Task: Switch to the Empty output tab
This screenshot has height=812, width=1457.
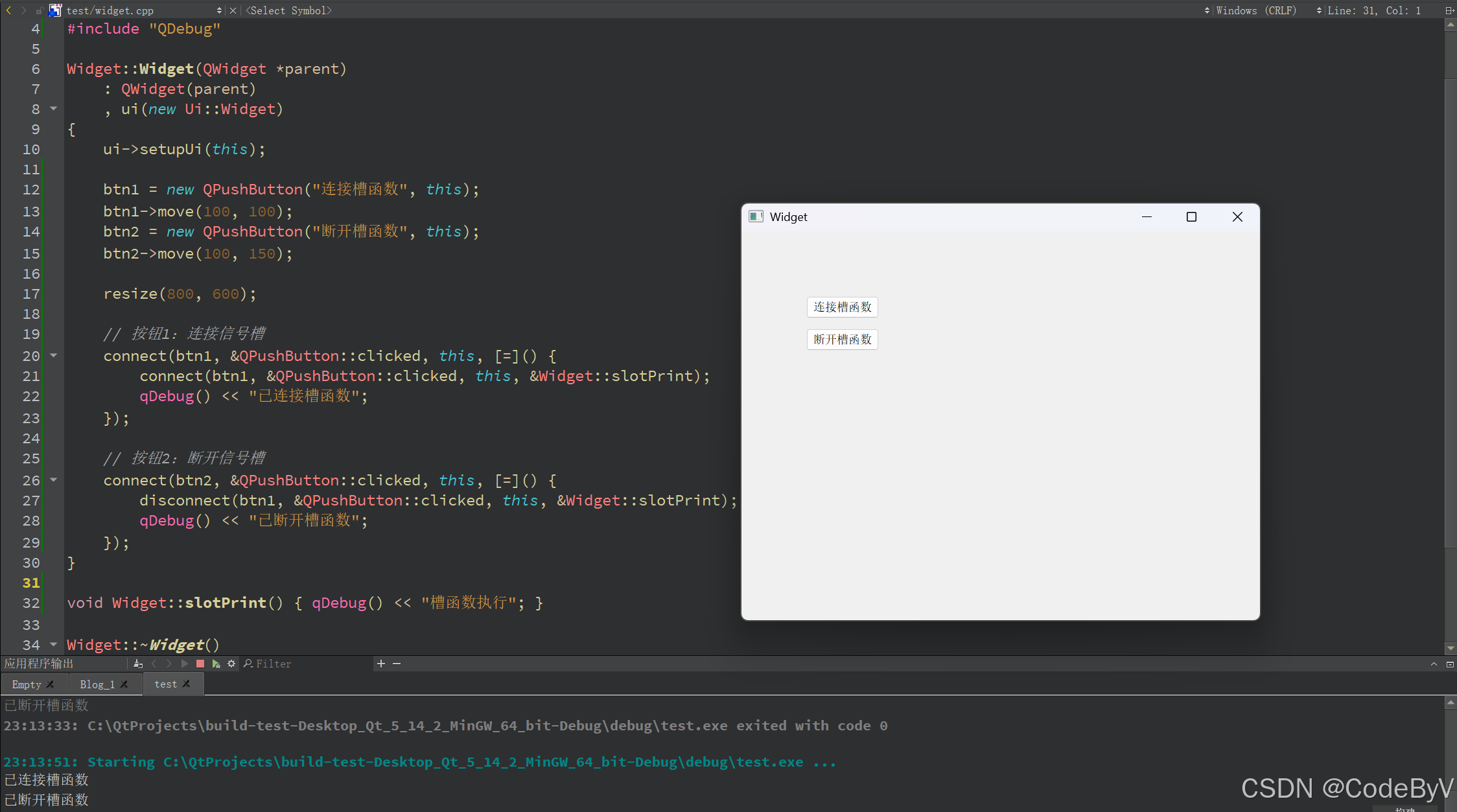Action: [27, 684]
